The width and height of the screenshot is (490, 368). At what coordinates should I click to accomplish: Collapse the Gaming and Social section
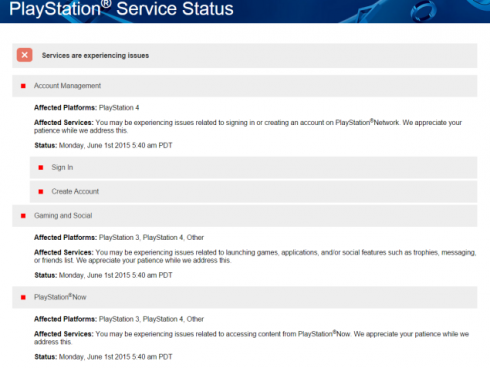tap(245, 216)
